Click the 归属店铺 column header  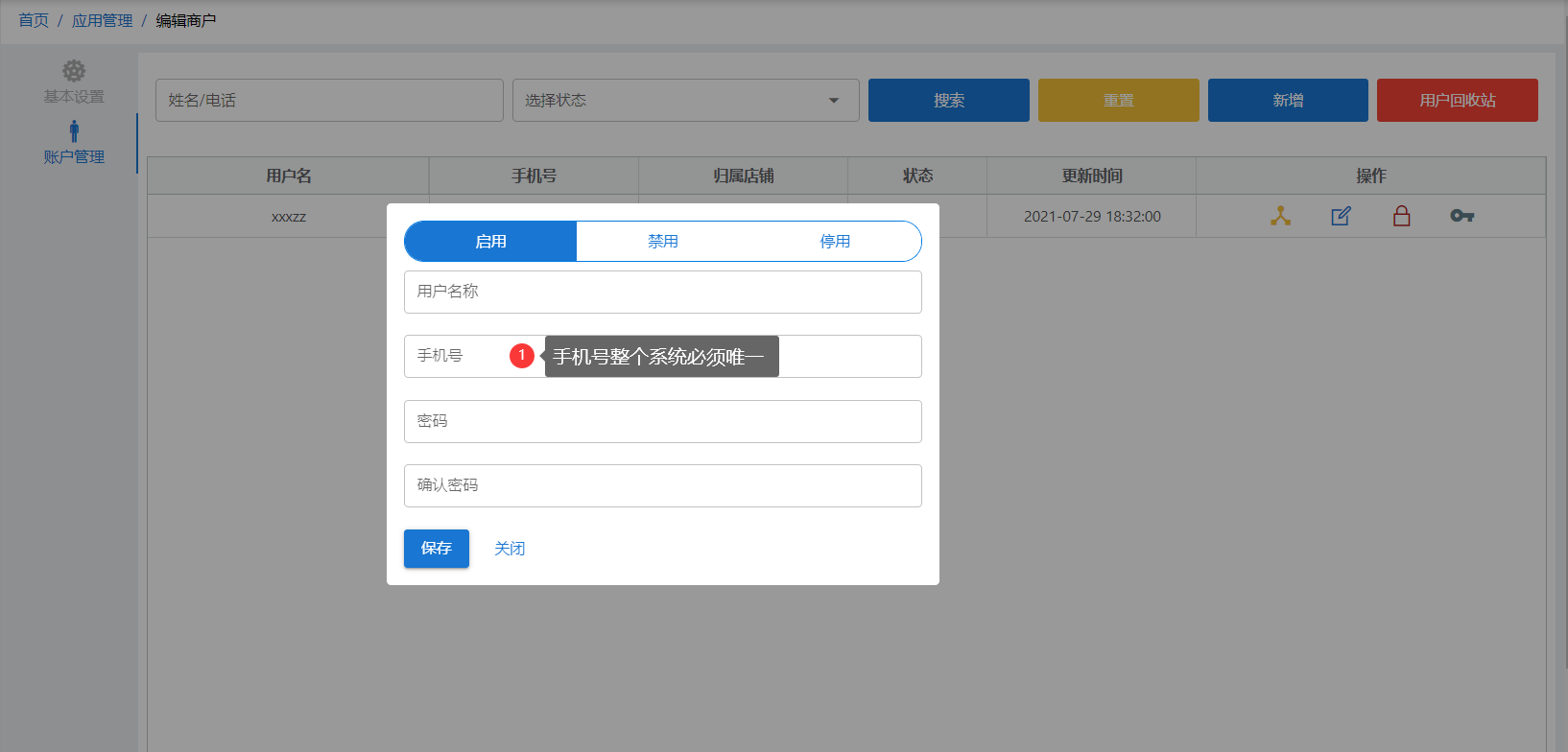pyautogui.click(x=744, y=176)
